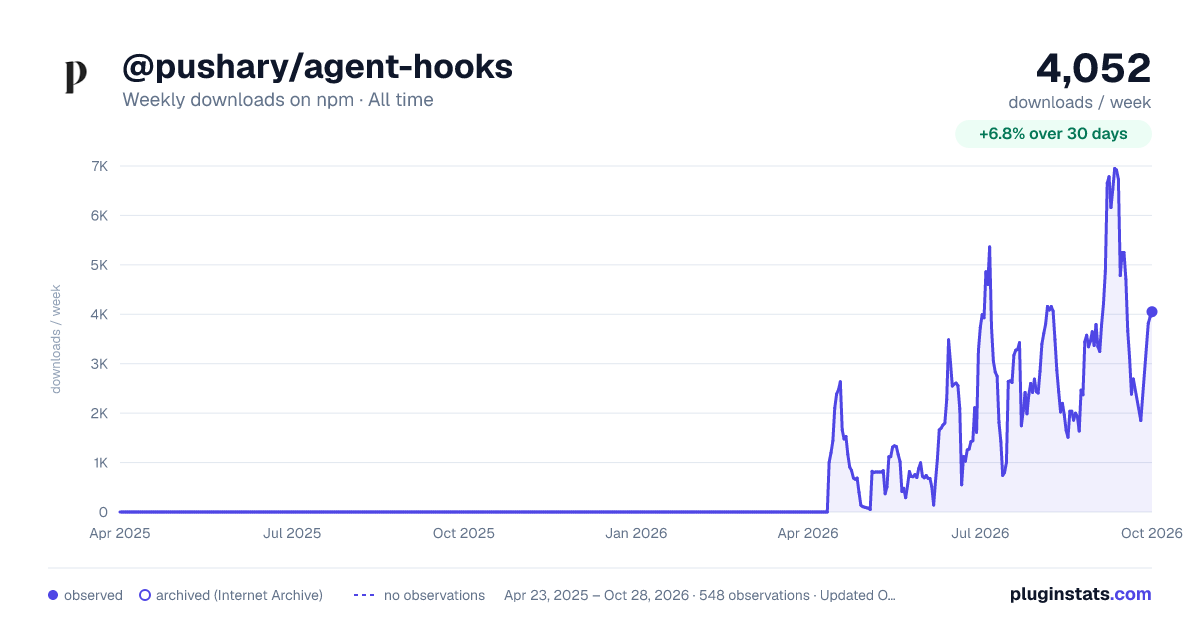Viewport: 1200px width, 630px height.
Task: Click the Oct 2026 x-axis label
Action: point(1152,533)
